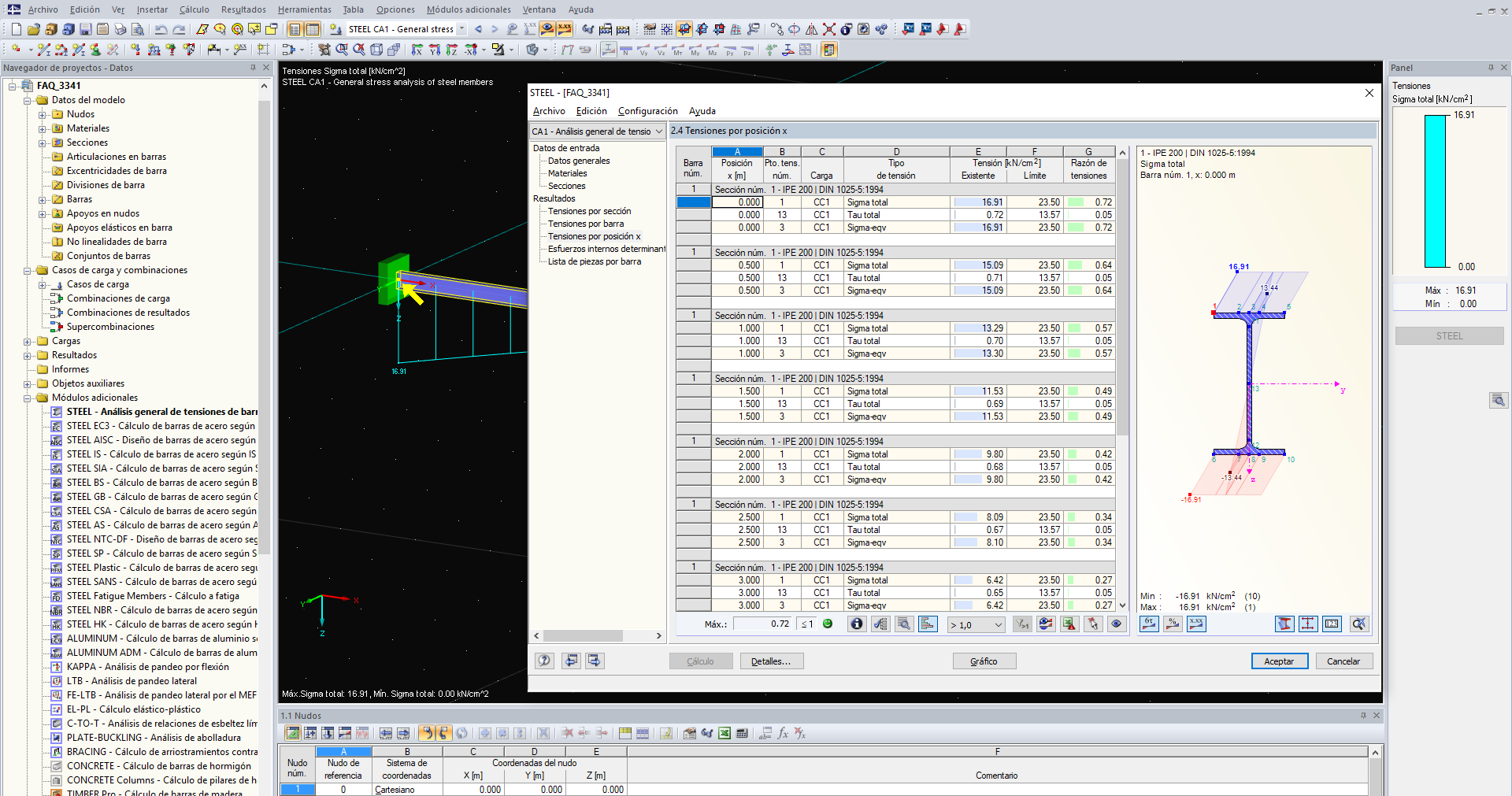
Task: Click the cross-section dimensions icon
Action: (x=1307, y=624)
